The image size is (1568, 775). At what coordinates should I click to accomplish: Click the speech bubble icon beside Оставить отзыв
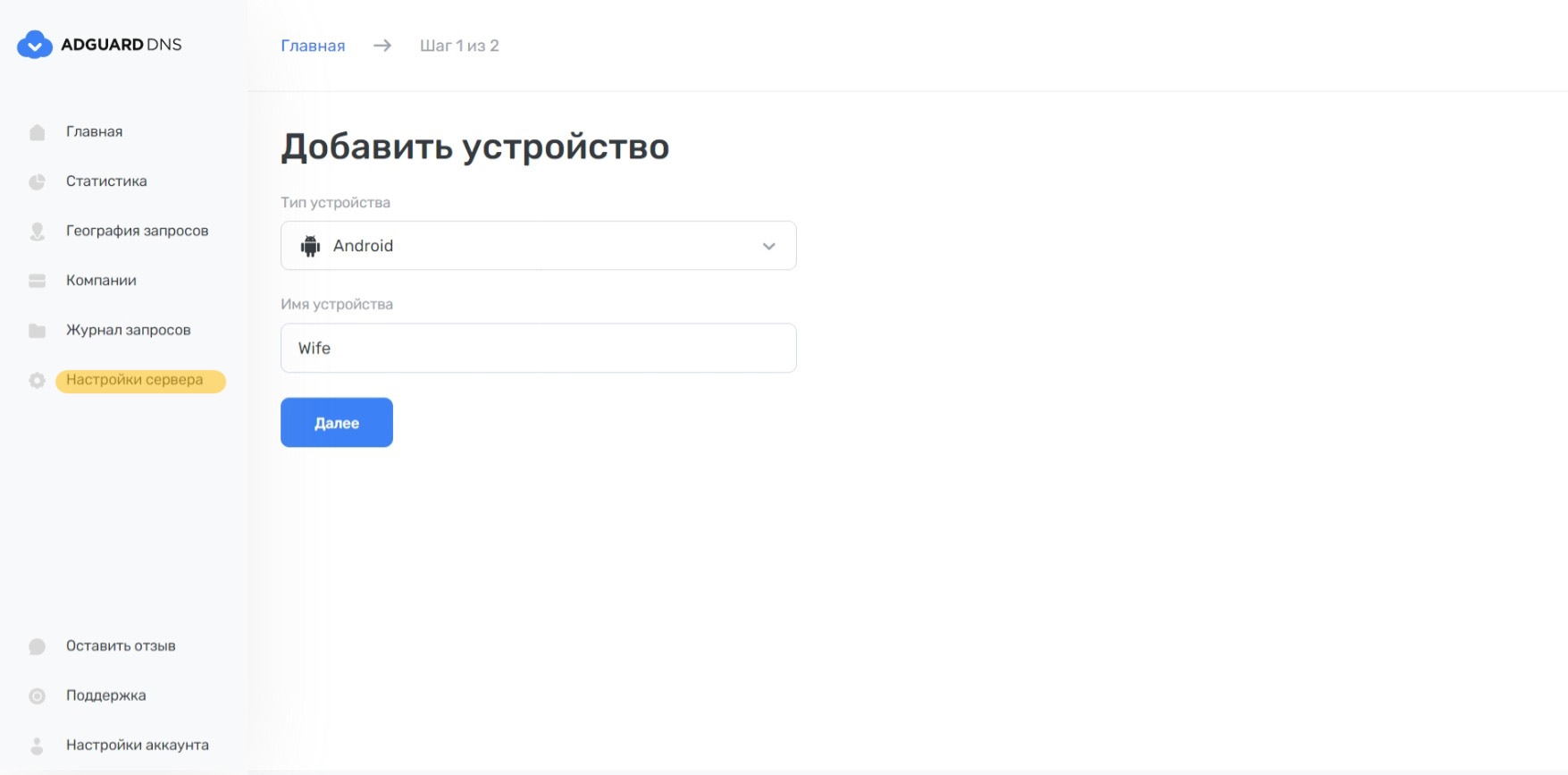[37, 646]
